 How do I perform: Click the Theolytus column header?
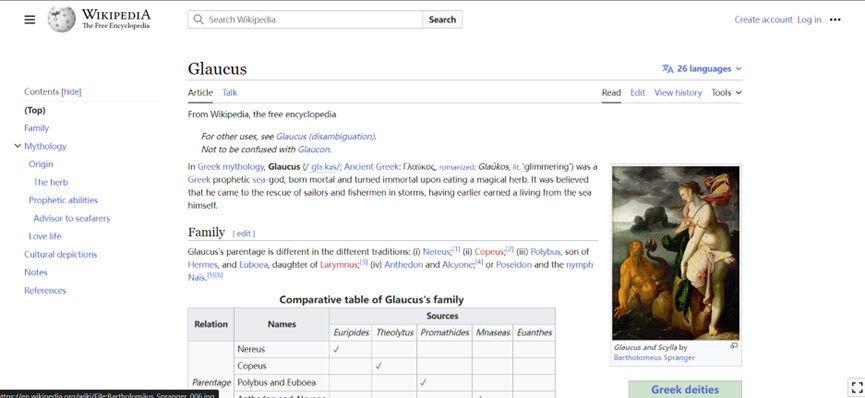coord(394,333)
